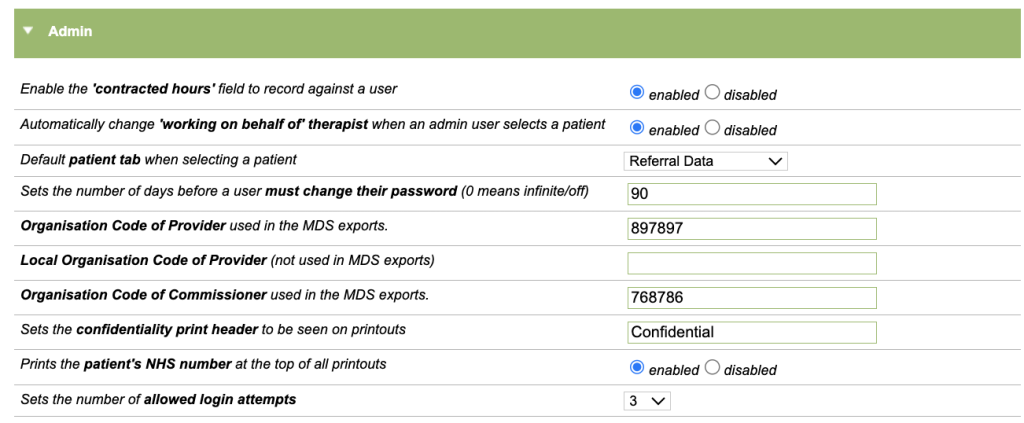Open the default patient tab dropdown
Screen dimensions: 1024x423
click(x=706, y=161)
